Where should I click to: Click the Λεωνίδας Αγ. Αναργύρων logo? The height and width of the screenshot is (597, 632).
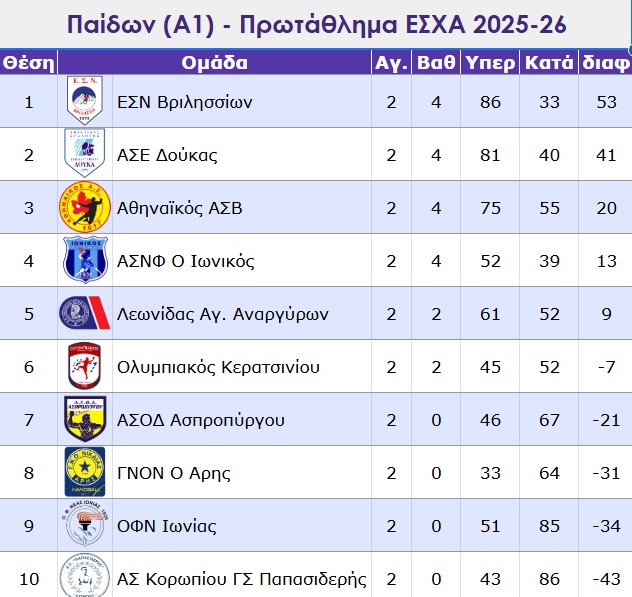coord(85,314)
